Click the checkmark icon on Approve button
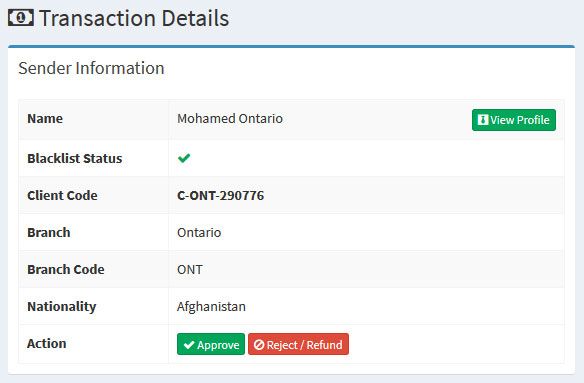The image size is (584, 383). click(x=189, y=345)
